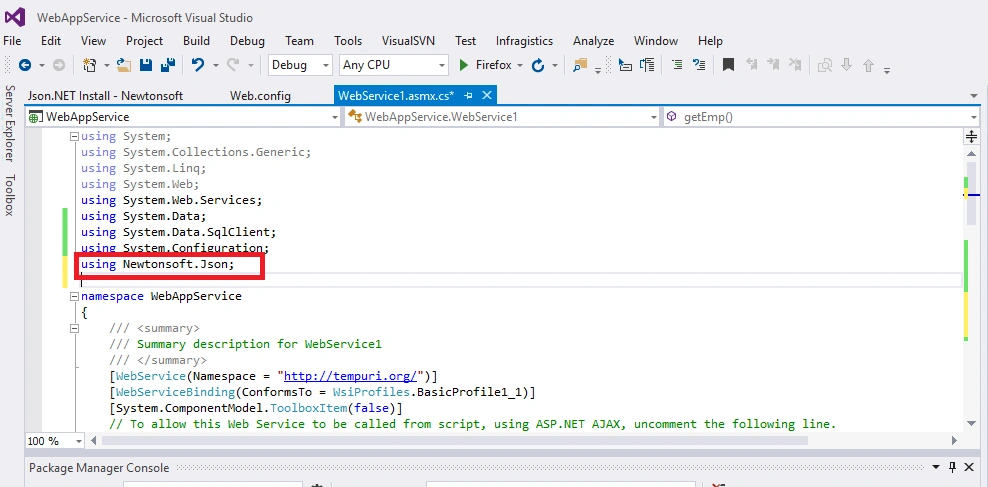Click the Open File folder icon
This screenshot has height=487, width=988.
pyautogui.click(x=124, y=65)
